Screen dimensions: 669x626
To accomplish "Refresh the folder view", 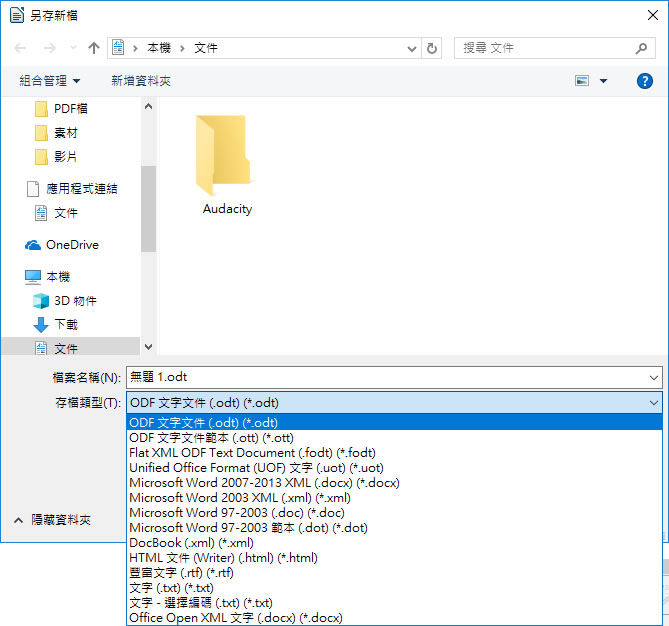I will pyautogui.click(x=432, y=48).
